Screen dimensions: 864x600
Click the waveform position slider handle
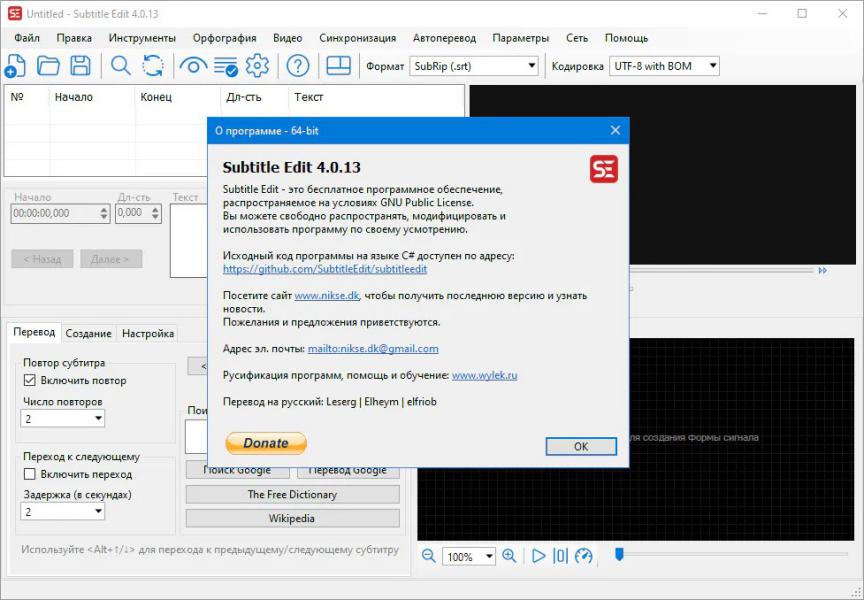(619, 554)
